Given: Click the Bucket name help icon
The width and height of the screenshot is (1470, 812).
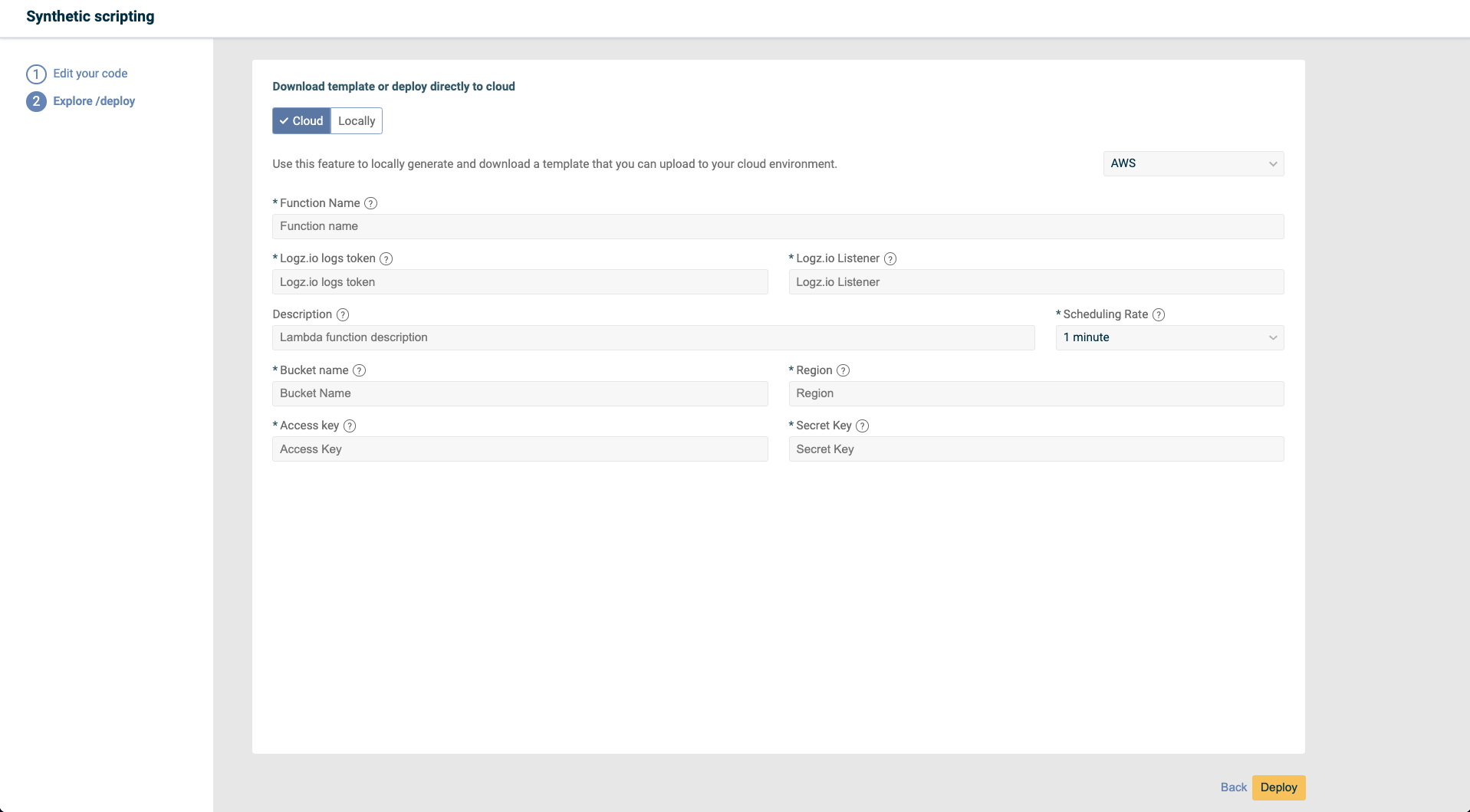Looking at the screenshot, I should point(360,370).
